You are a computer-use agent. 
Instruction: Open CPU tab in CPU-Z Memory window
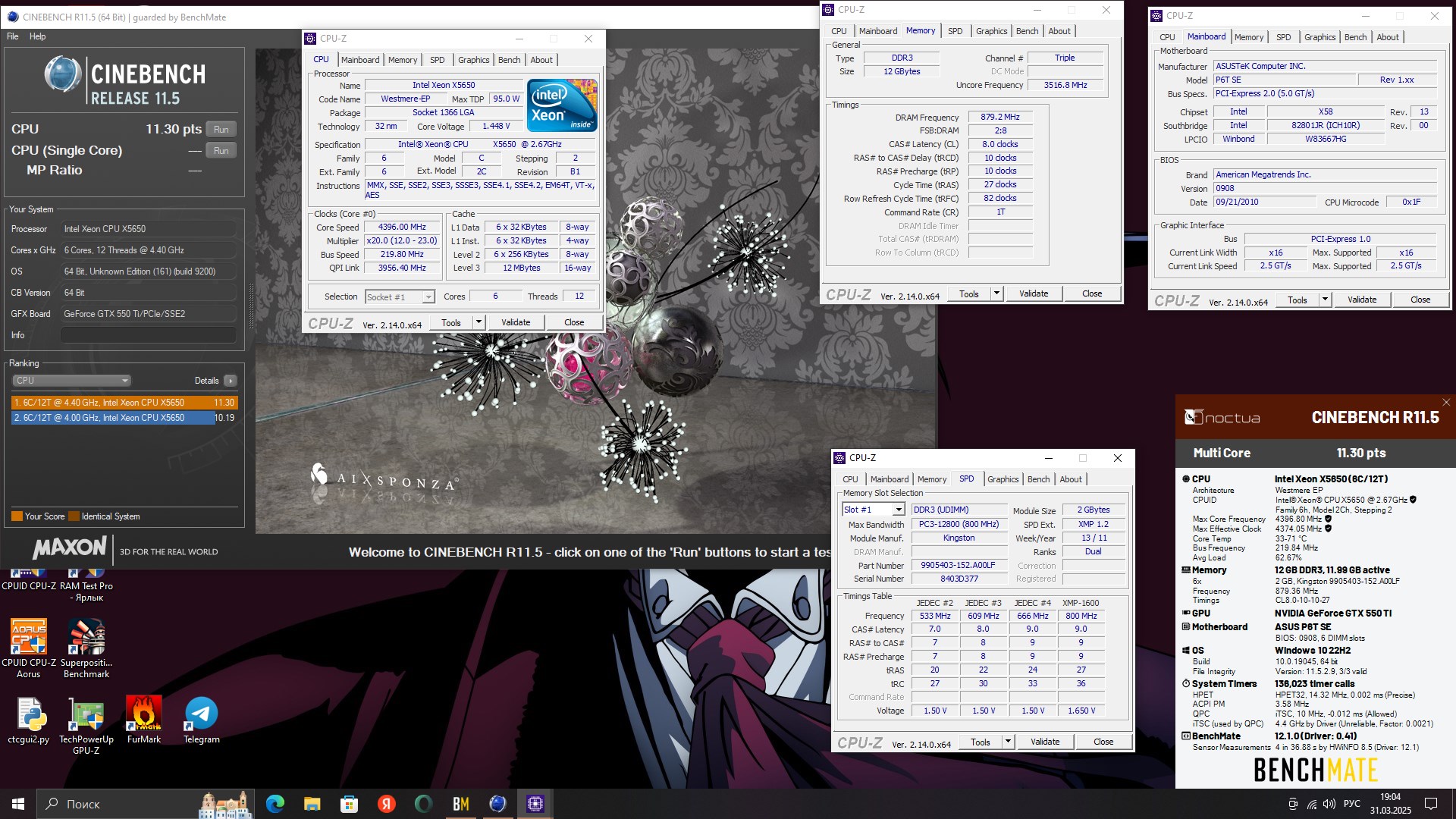[x=839, y=31]
